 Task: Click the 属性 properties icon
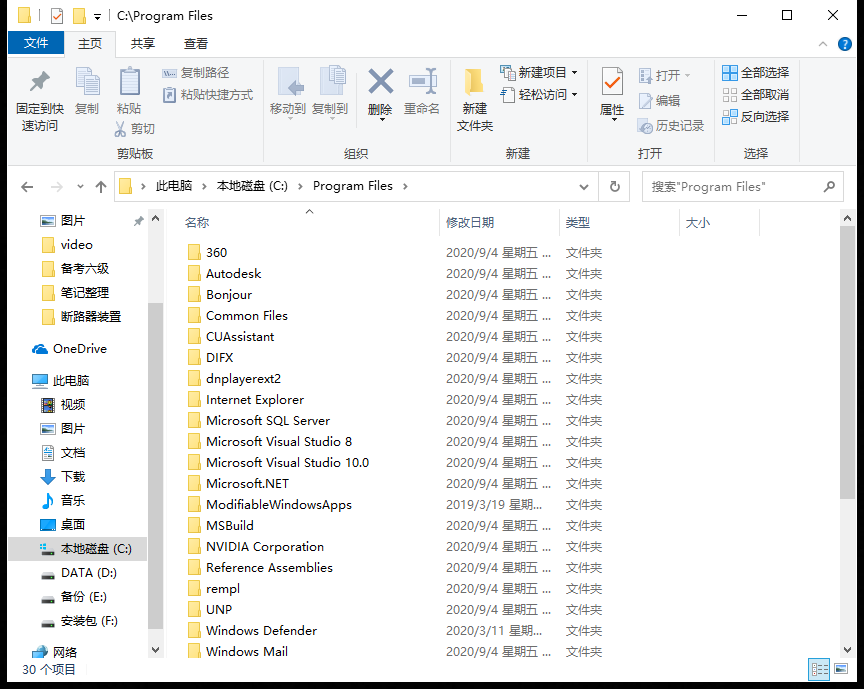pos(612,82)
